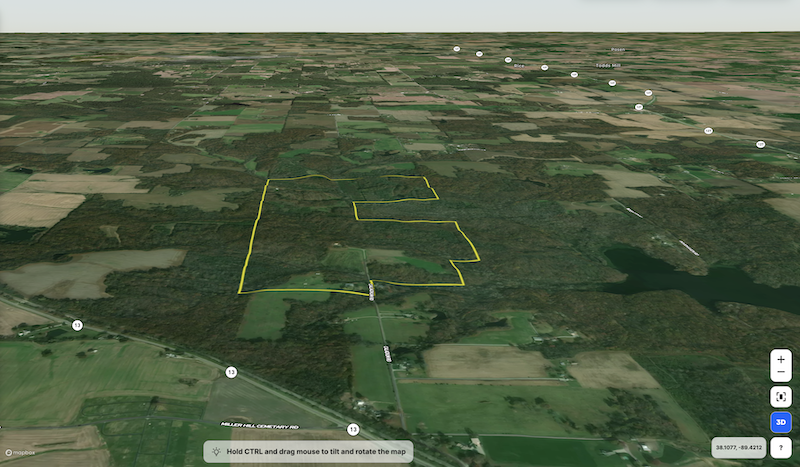
Task: Click the fit-to-boundary frame icon
Action: click(x=781, y=398)
